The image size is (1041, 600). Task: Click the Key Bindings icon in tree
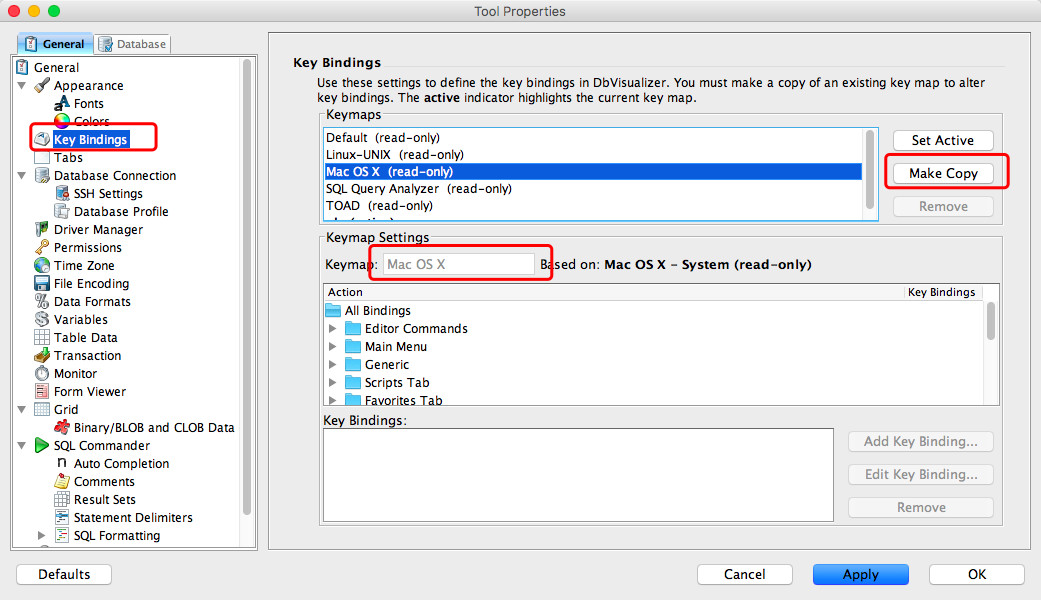coord(42,139)
